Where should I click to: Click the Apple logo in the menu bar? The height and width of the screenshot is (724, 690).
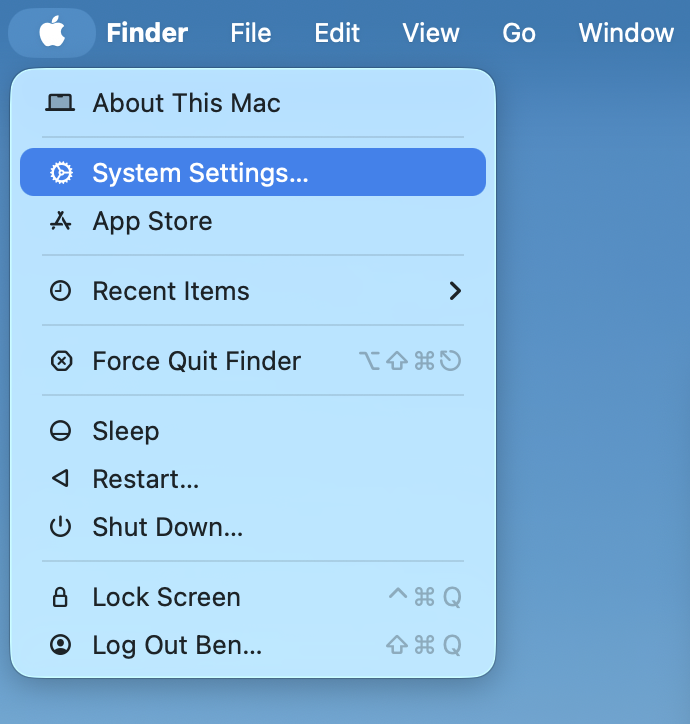click(x=52, y=33)
